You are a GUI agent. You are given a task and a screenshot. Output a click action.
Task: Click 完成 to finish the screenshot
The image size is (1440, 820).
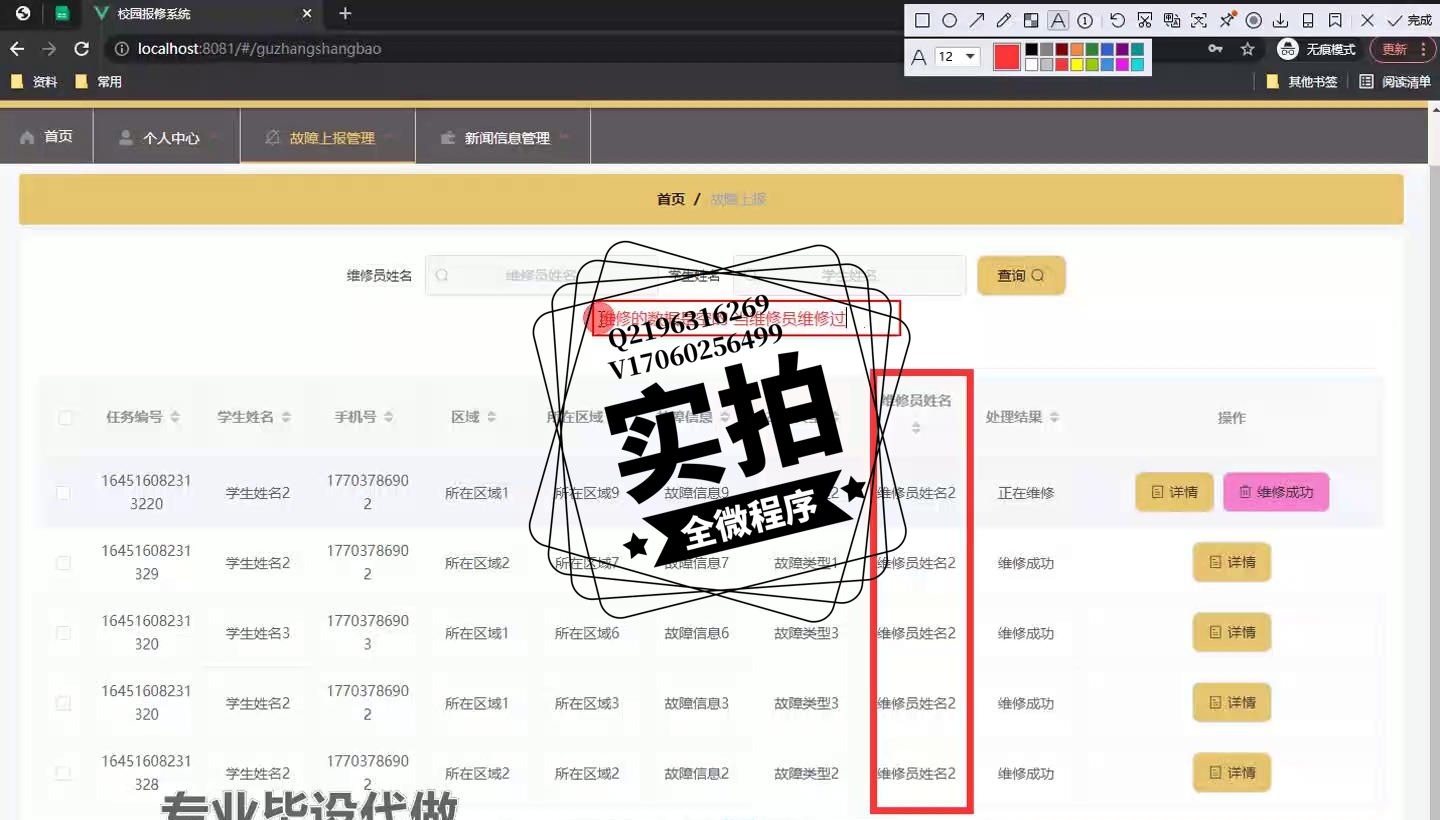pos(1410,20)
